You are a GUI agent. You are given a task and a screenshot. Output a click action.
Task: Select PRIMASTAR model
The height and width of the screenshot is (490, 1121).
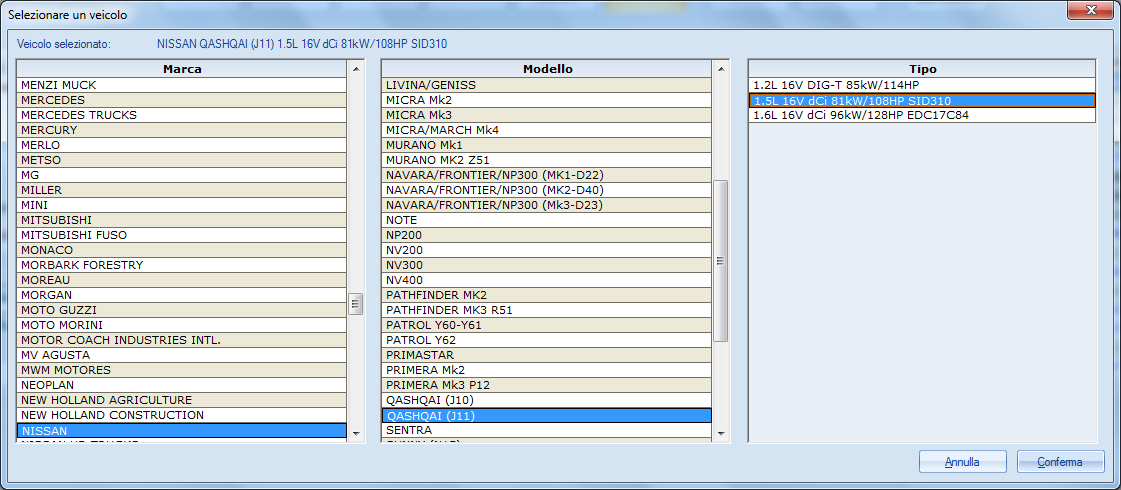pos(547,356)
